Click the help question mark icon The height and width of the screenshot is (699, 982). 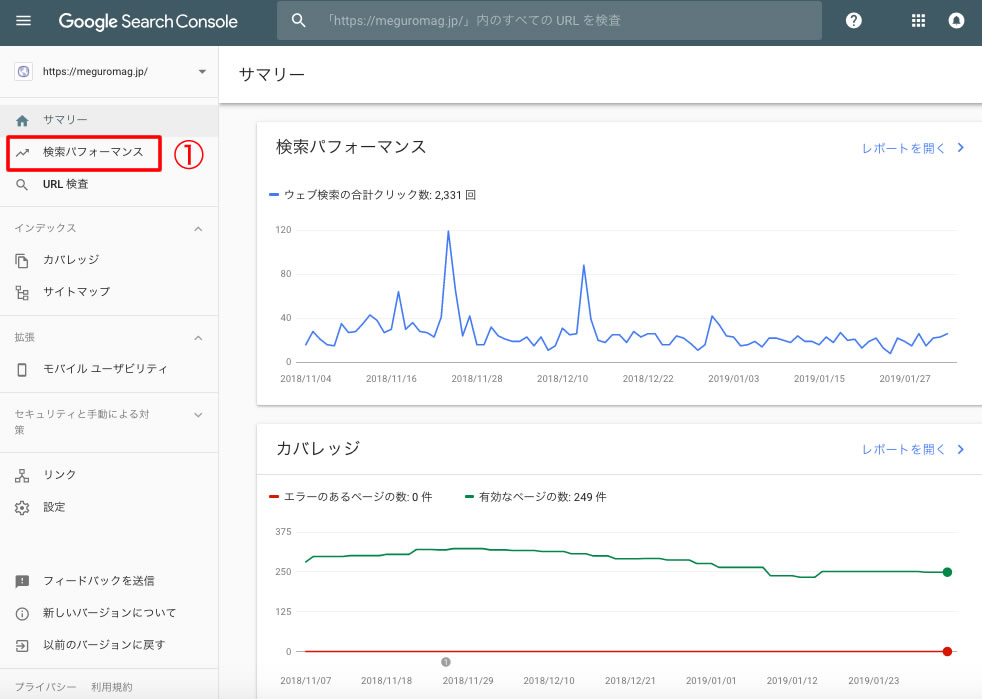coord(853,21)
